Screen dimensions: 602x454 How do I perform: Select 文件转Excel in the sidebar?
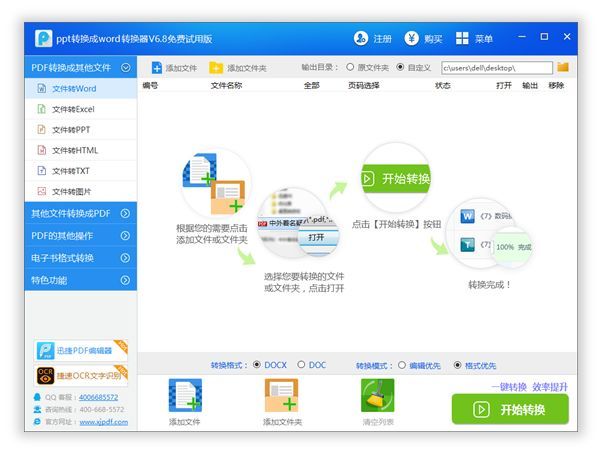(x=72, y=109)
